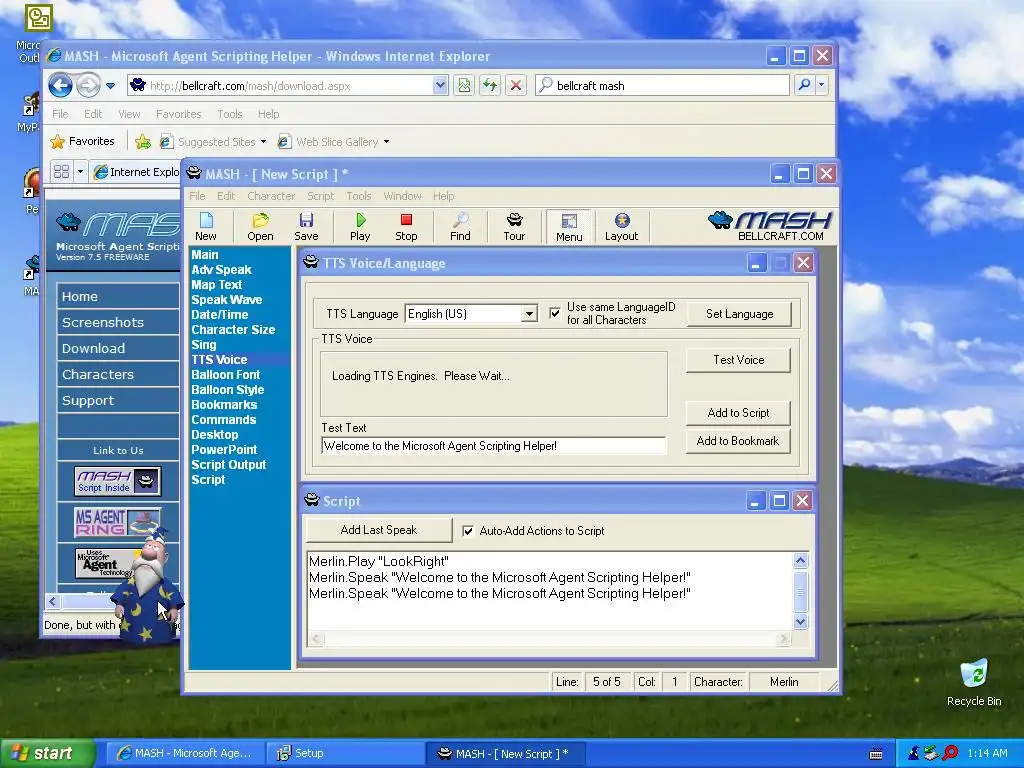Click the Add to Script button
This screenshot has height=768, width=1024.
coord(738,413)
